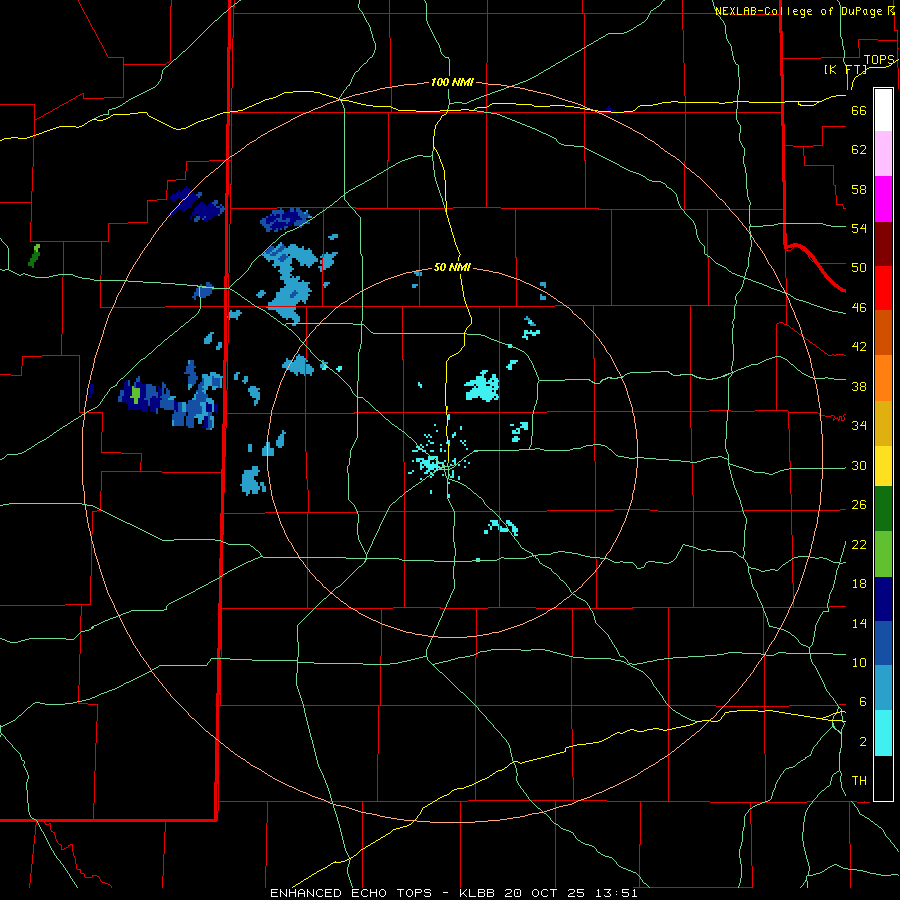Click the magenta legend swatch
Viewport: 900px width, 900px height.
tap(883, 199)
